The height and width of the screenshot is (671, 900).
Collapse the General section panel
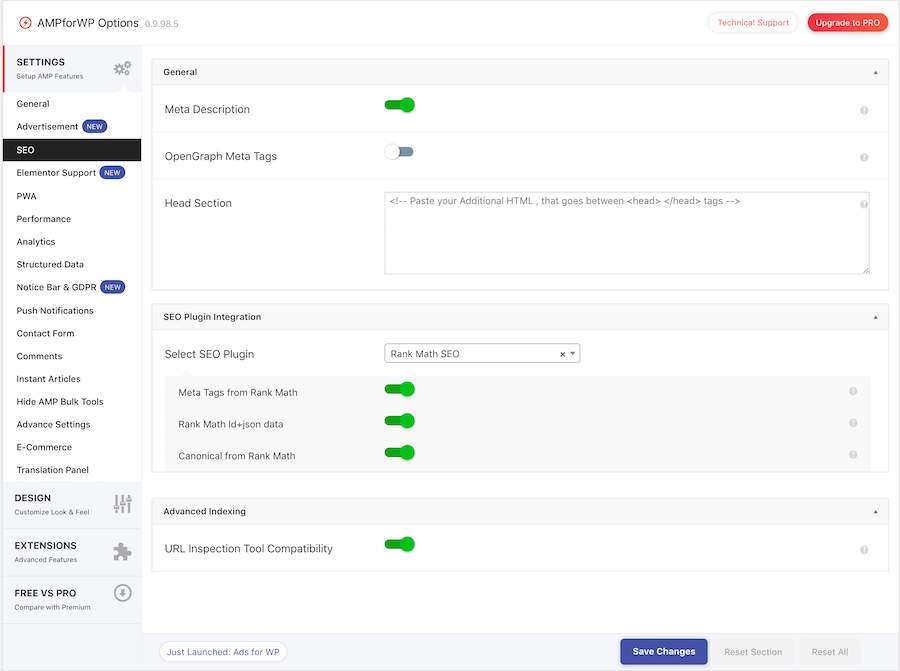875,72
